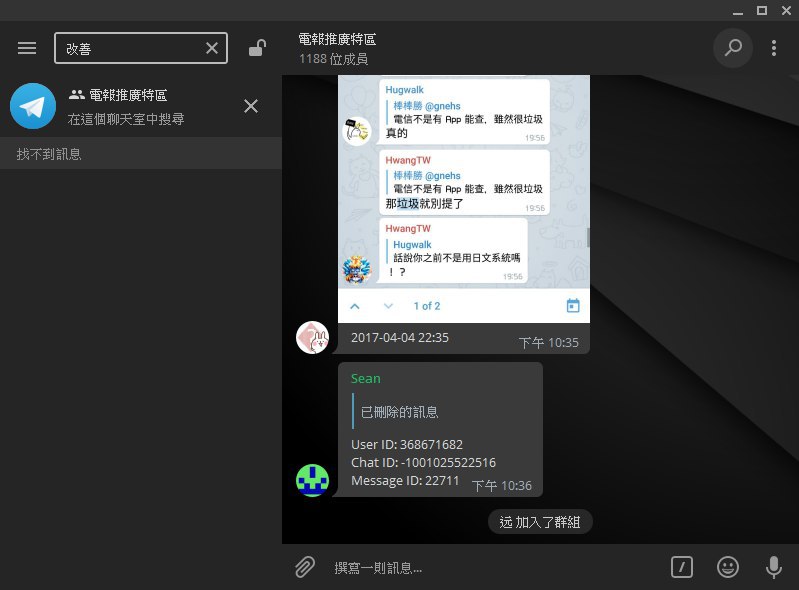Click Sean's sender name in message
Screen dimensions: 799x590
click(x=366, y=379)
